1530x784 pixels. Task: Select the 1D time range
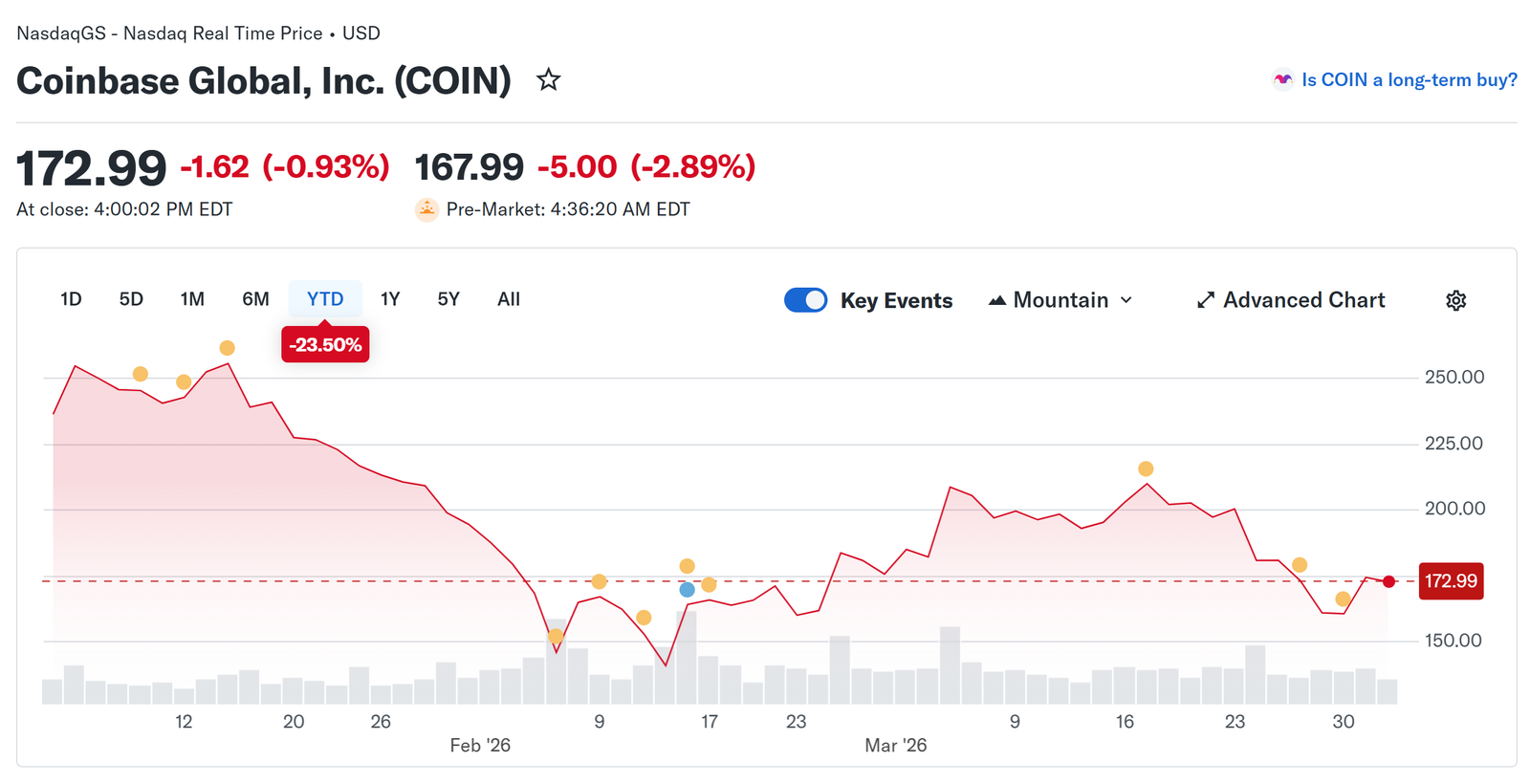71,299
